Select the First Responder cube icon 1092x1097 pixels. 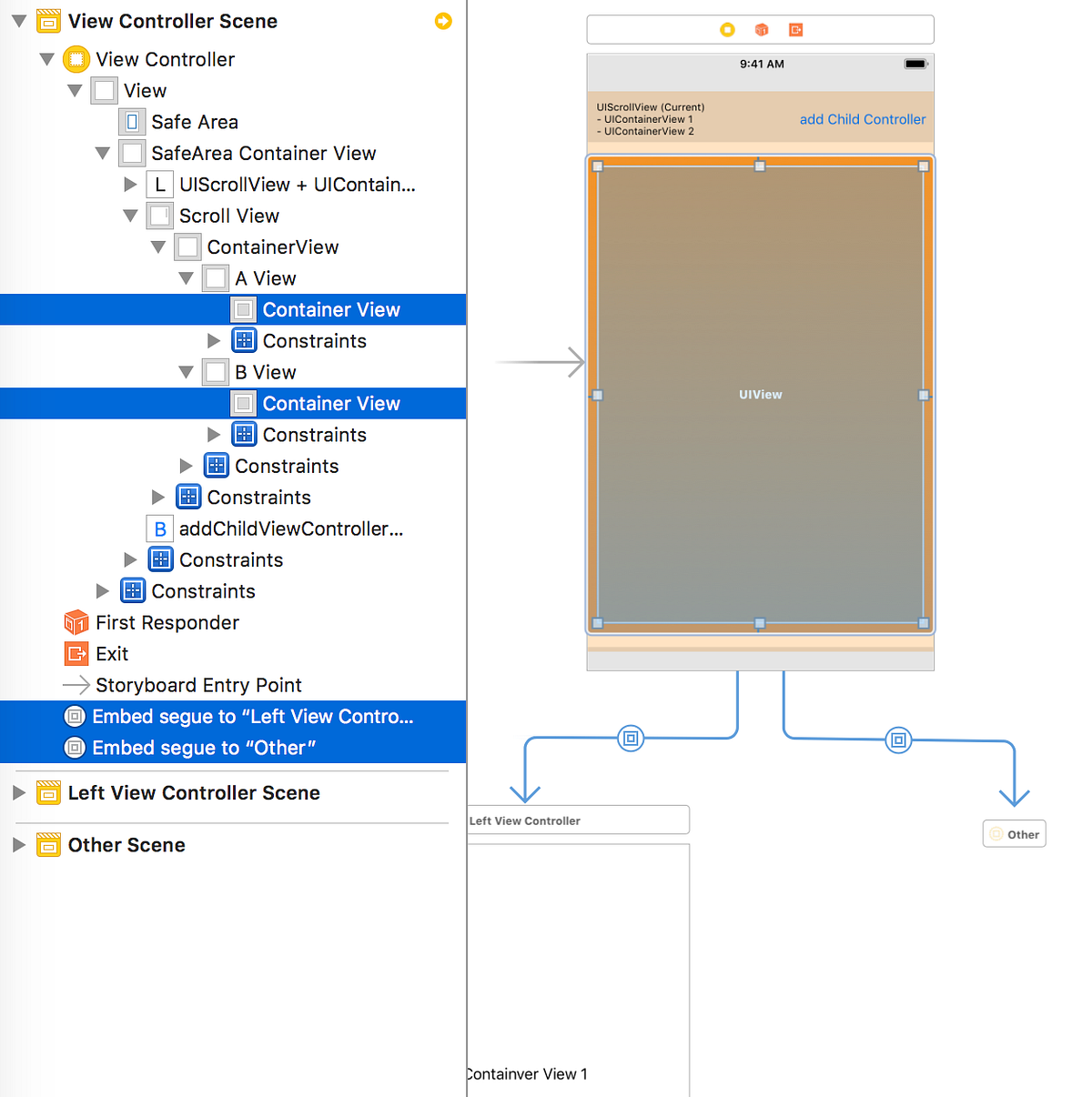click(x=76, y=622)
